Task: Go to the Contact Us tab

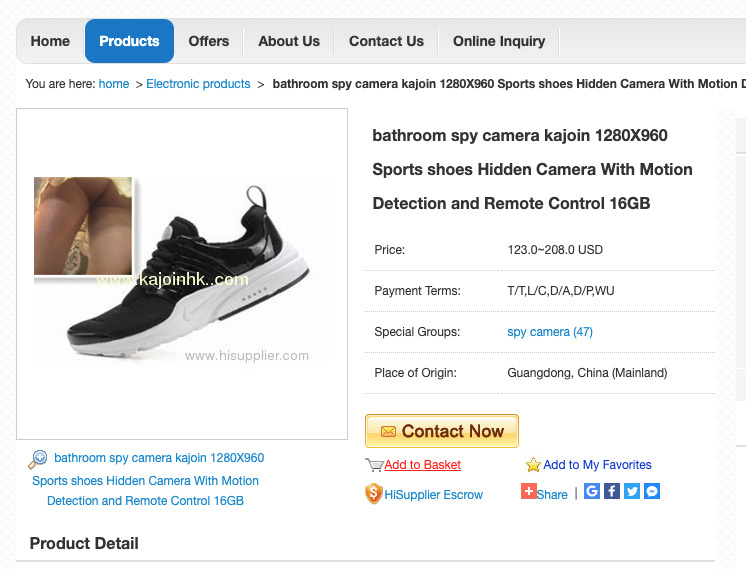Action: point(386,41)
